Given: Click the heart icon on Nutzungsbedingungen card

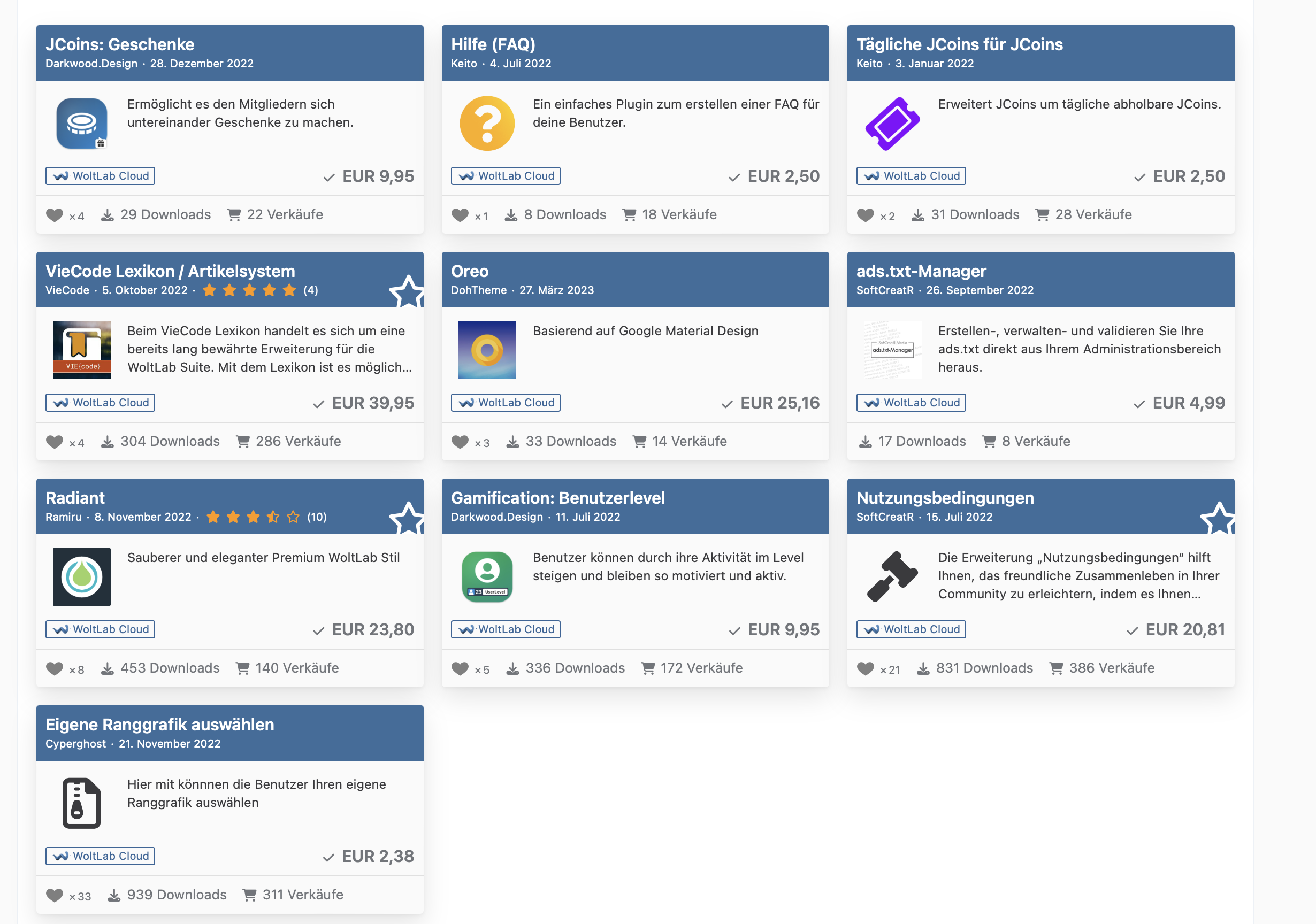Looking at the screenshot, I should [x=866, y=668].
